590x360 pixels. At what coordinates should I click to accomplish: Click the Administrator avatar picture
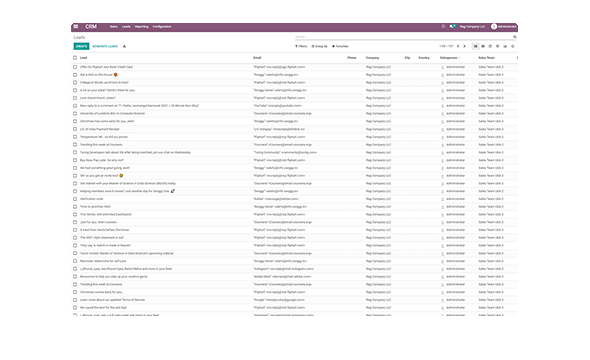(x=494, y=27)
